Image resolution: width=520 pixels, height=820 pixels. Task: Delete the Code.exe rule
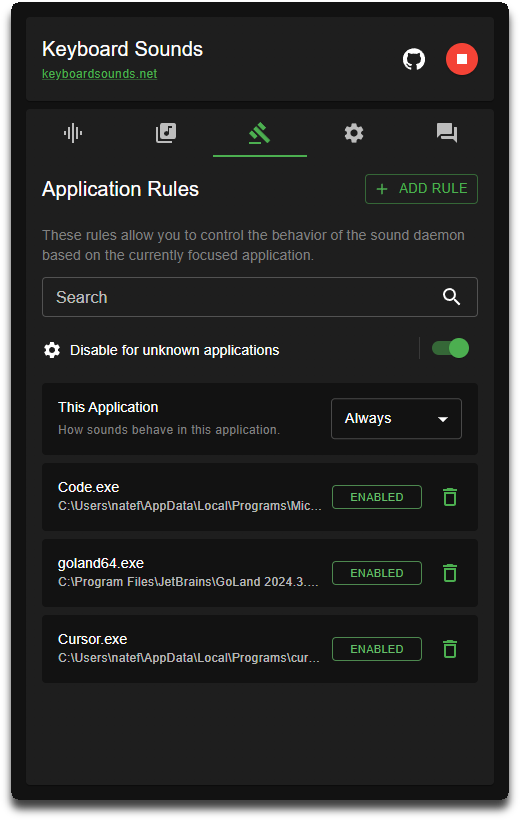coord(450,497)
